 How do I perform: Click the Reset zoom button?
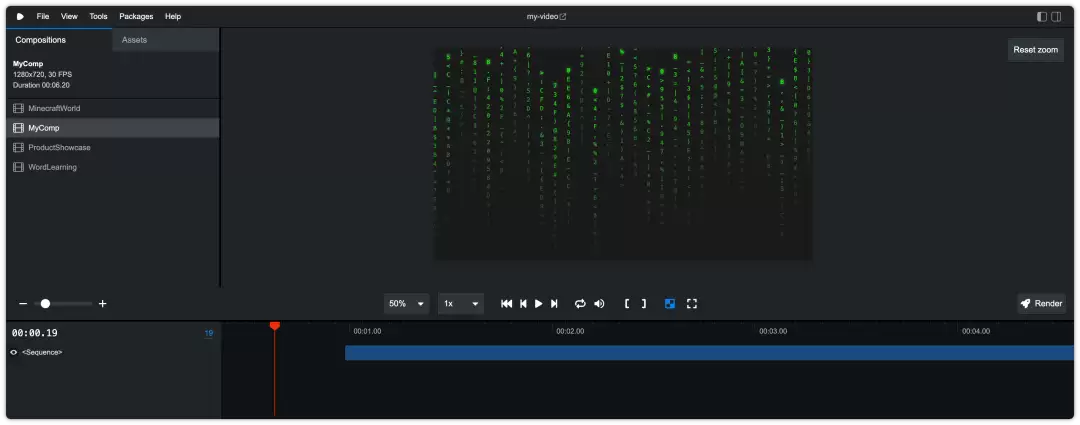(x=1035, y=50)
